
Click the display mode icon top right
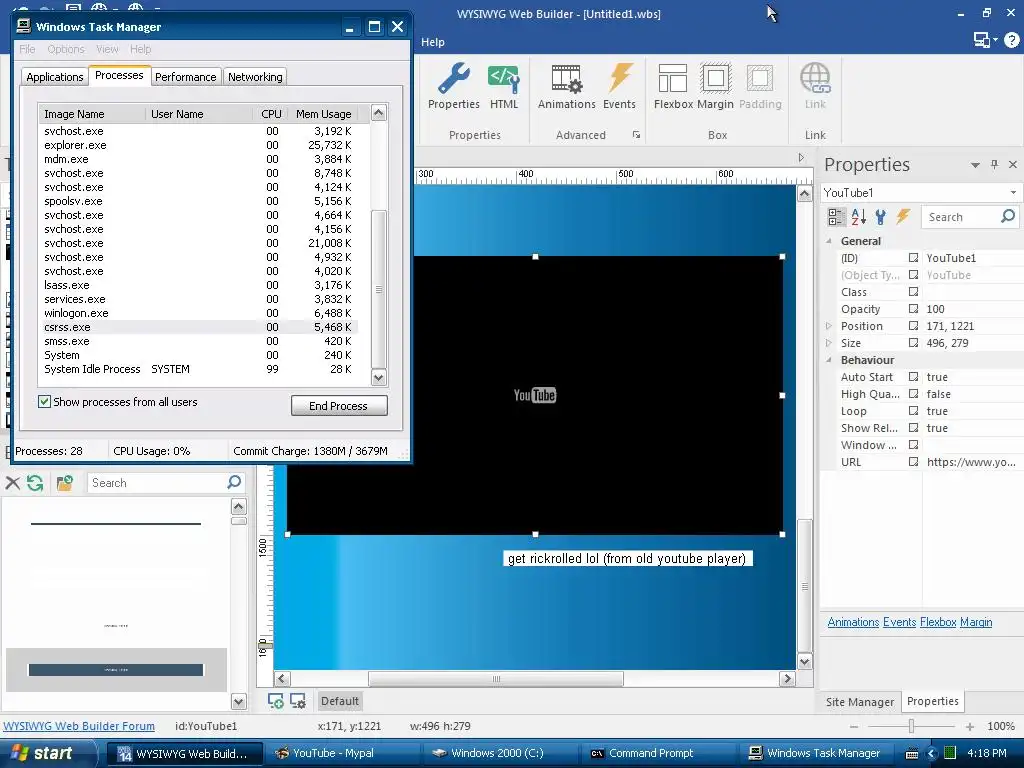click(x=981, y=40)
